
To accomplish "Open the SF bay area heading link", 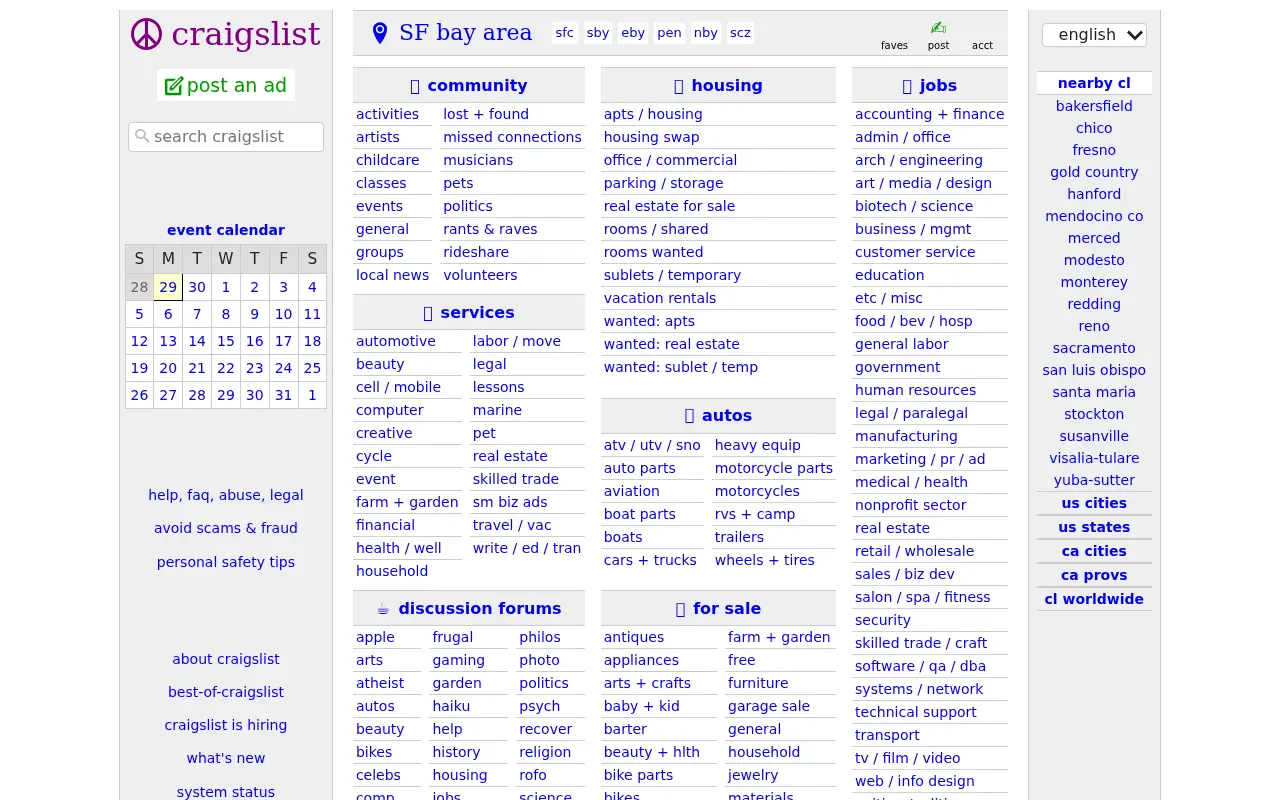I will pos(465,33).
